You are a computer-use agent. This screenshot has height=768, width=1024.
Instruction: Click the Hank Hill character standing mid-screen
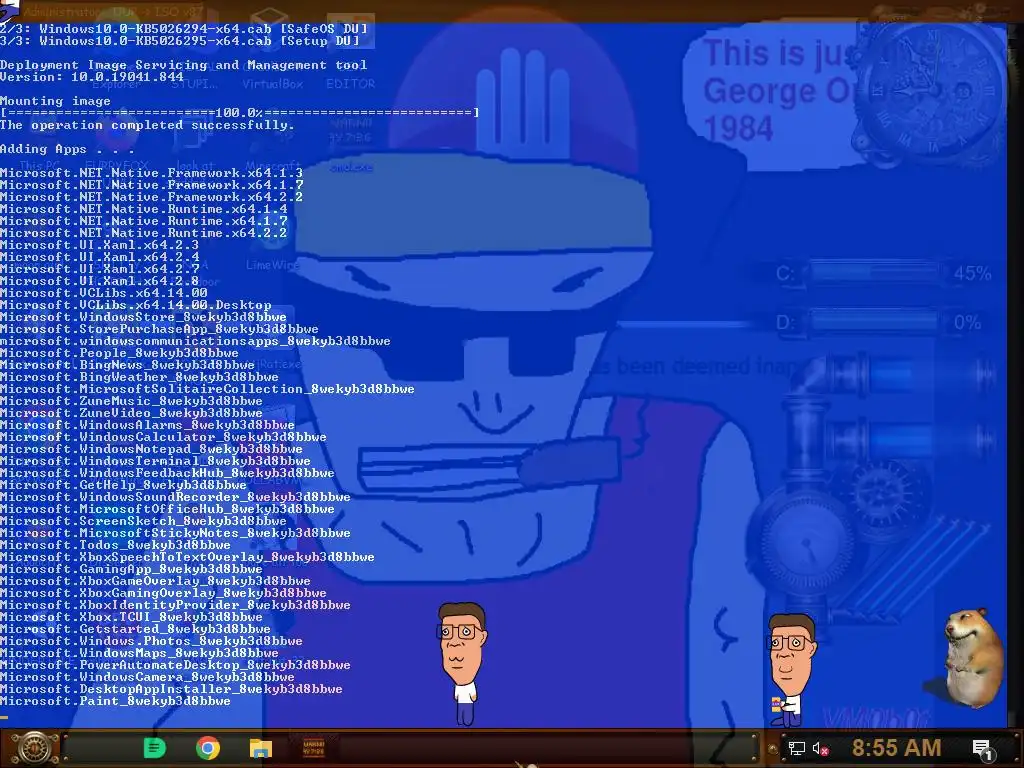click(462, 663)
